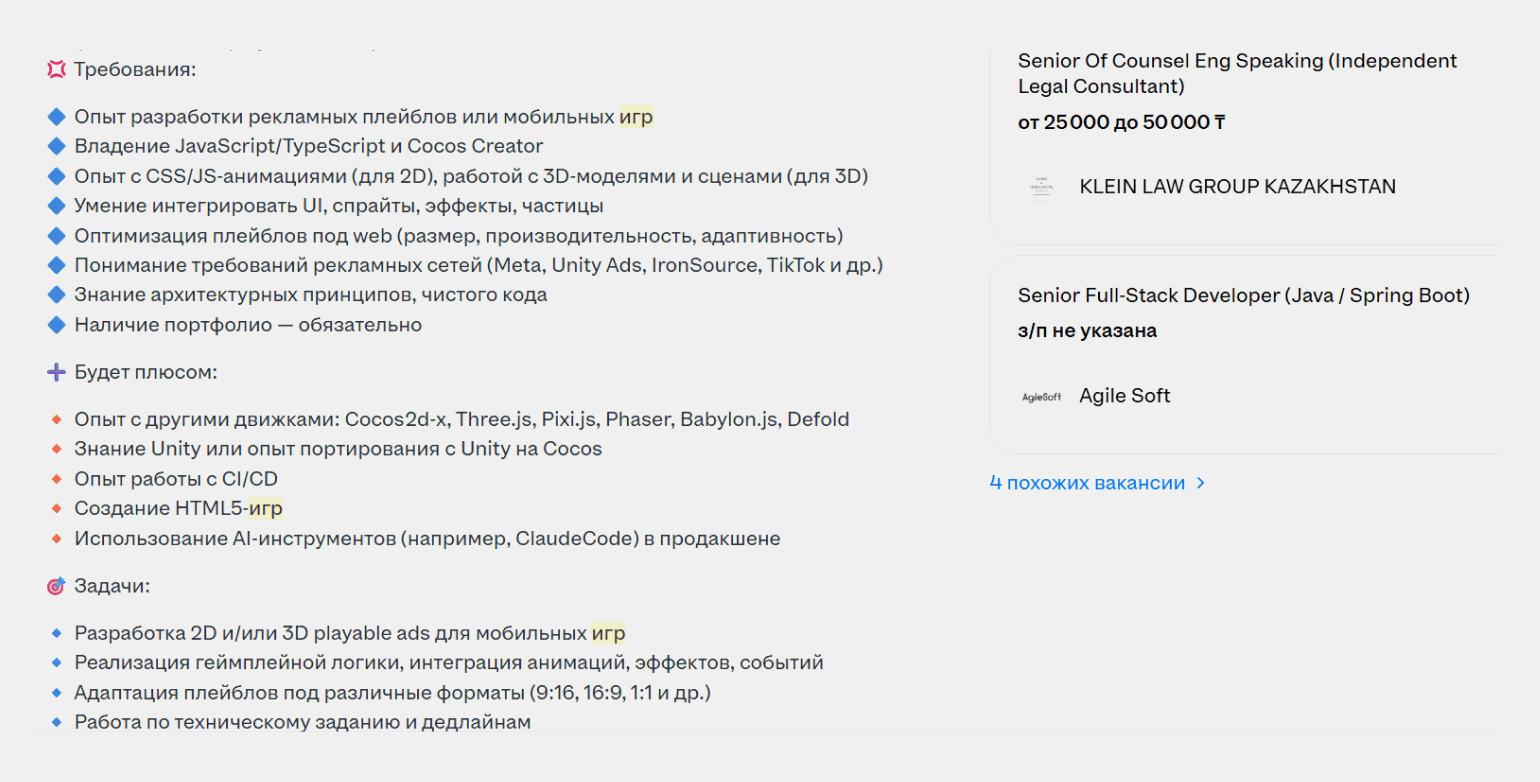Click highlighted word игр in mobile games requirement

(x=636, y=117)
